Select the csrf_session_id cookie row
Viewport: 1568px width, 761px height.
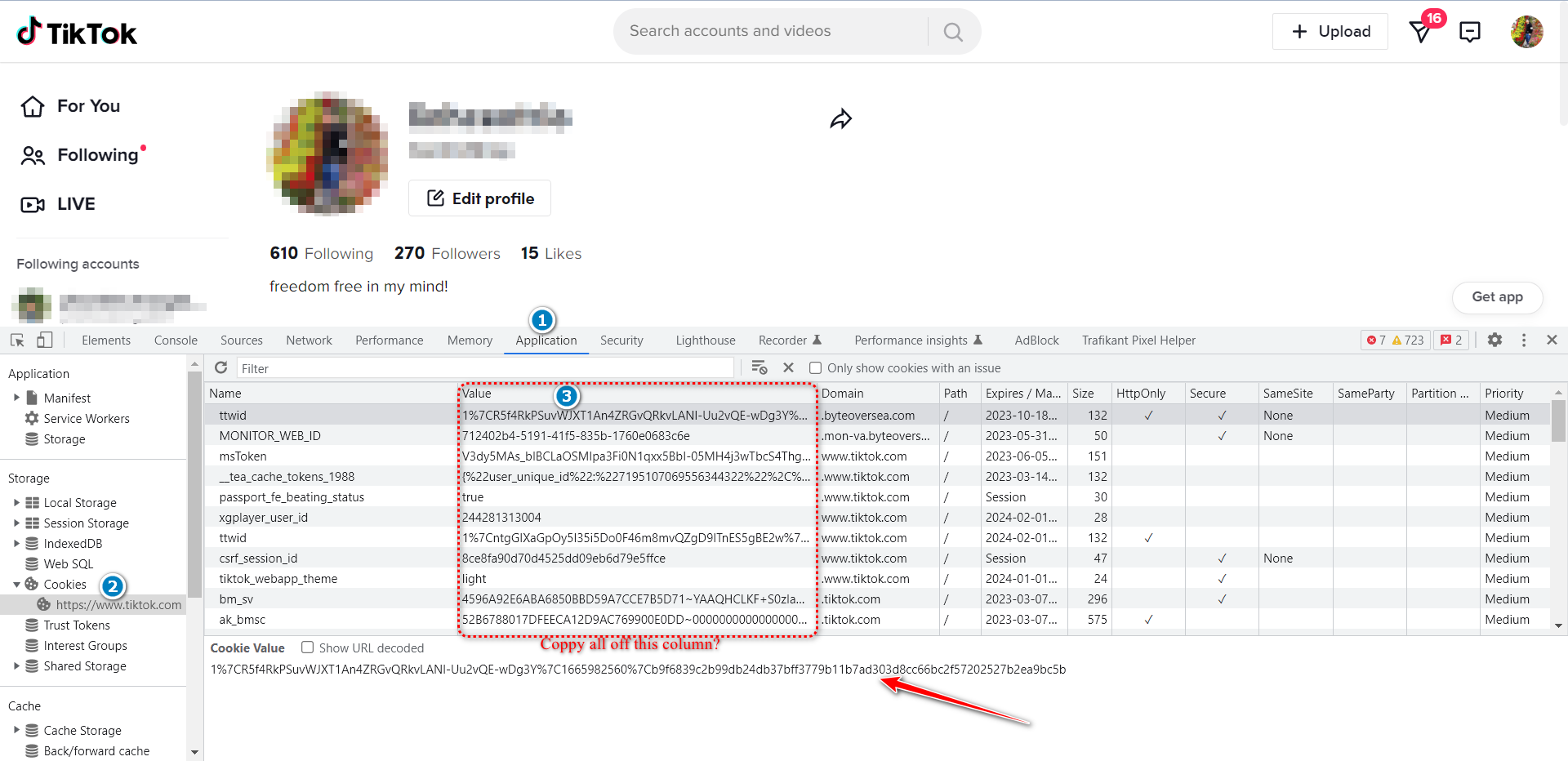pyautogui.click(x=878, y=559)
